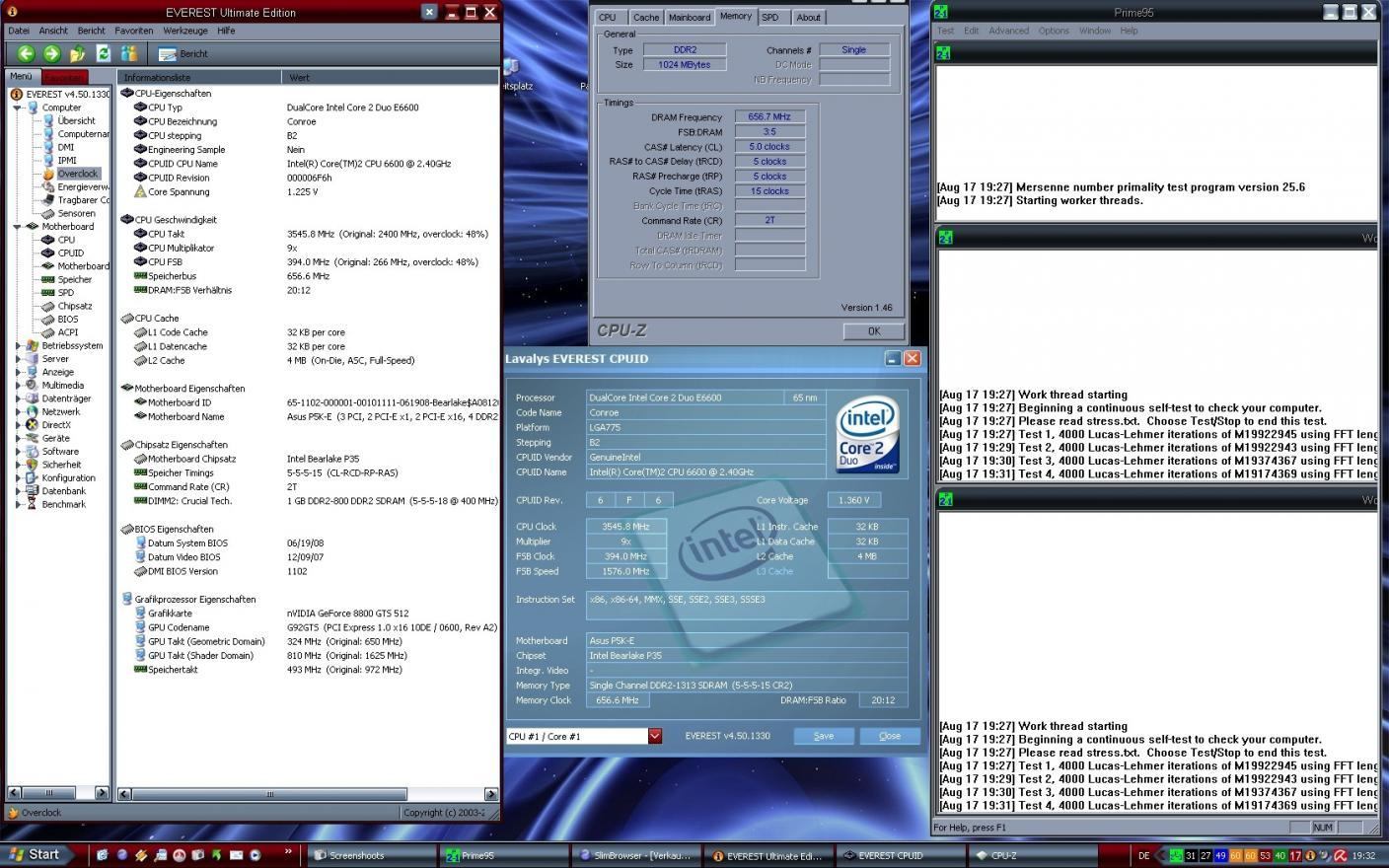Image resolution: width=1389 pixels, height=868 pixels.
Task: Switch to the About tab in CPU-Z
Action: 808,17
